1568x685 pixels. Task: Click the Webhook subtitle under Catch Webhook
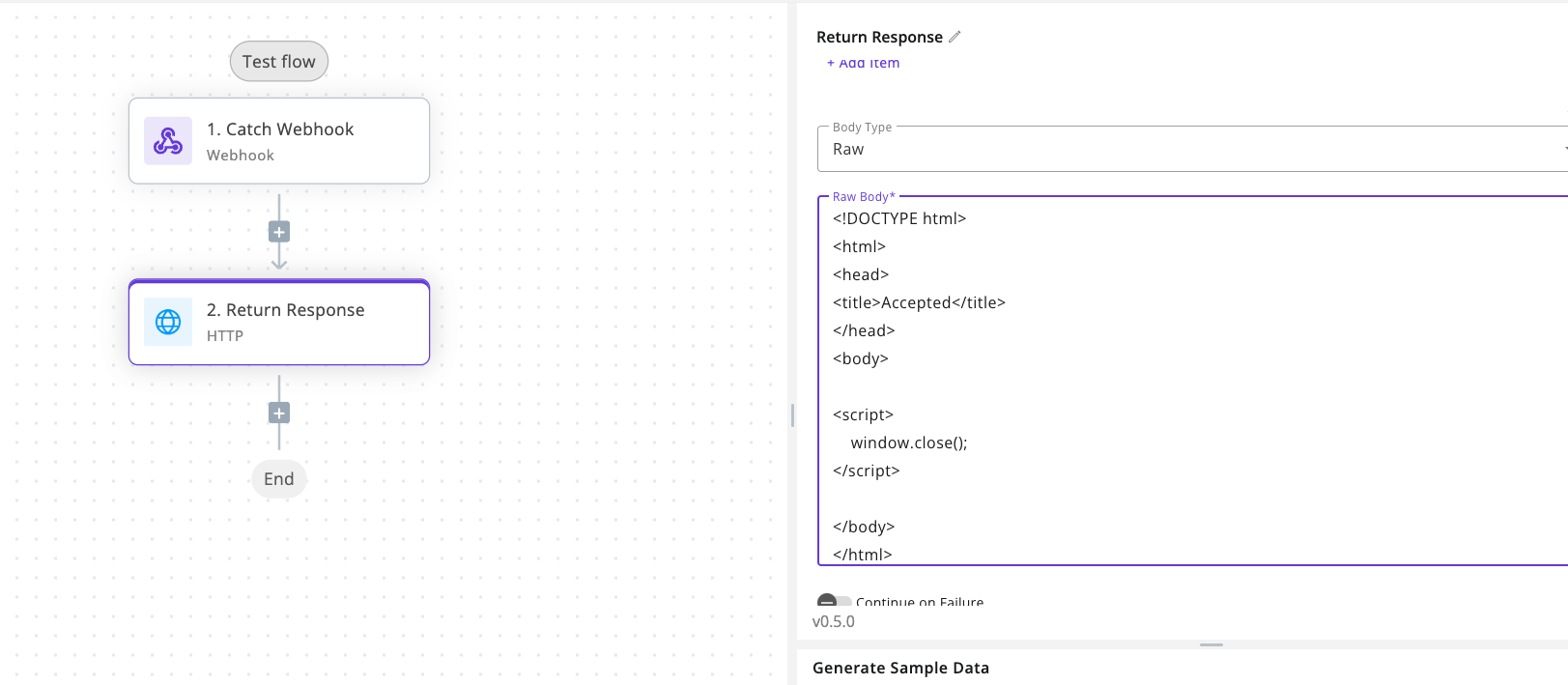pos(241,156)
